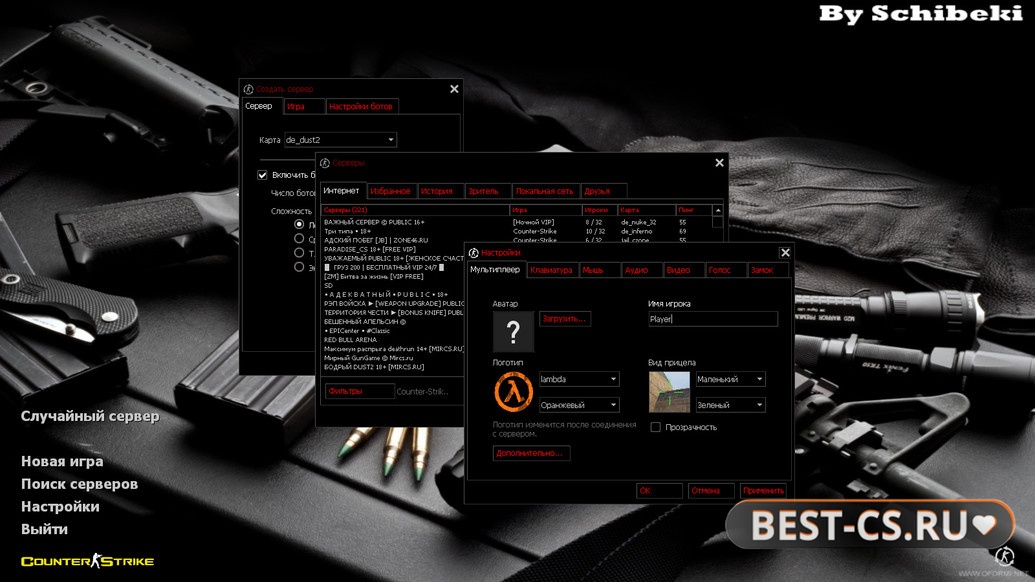Screen dimensions: 1035x582
Task: Switch to the Мышь tab
Action: point(600,270)
